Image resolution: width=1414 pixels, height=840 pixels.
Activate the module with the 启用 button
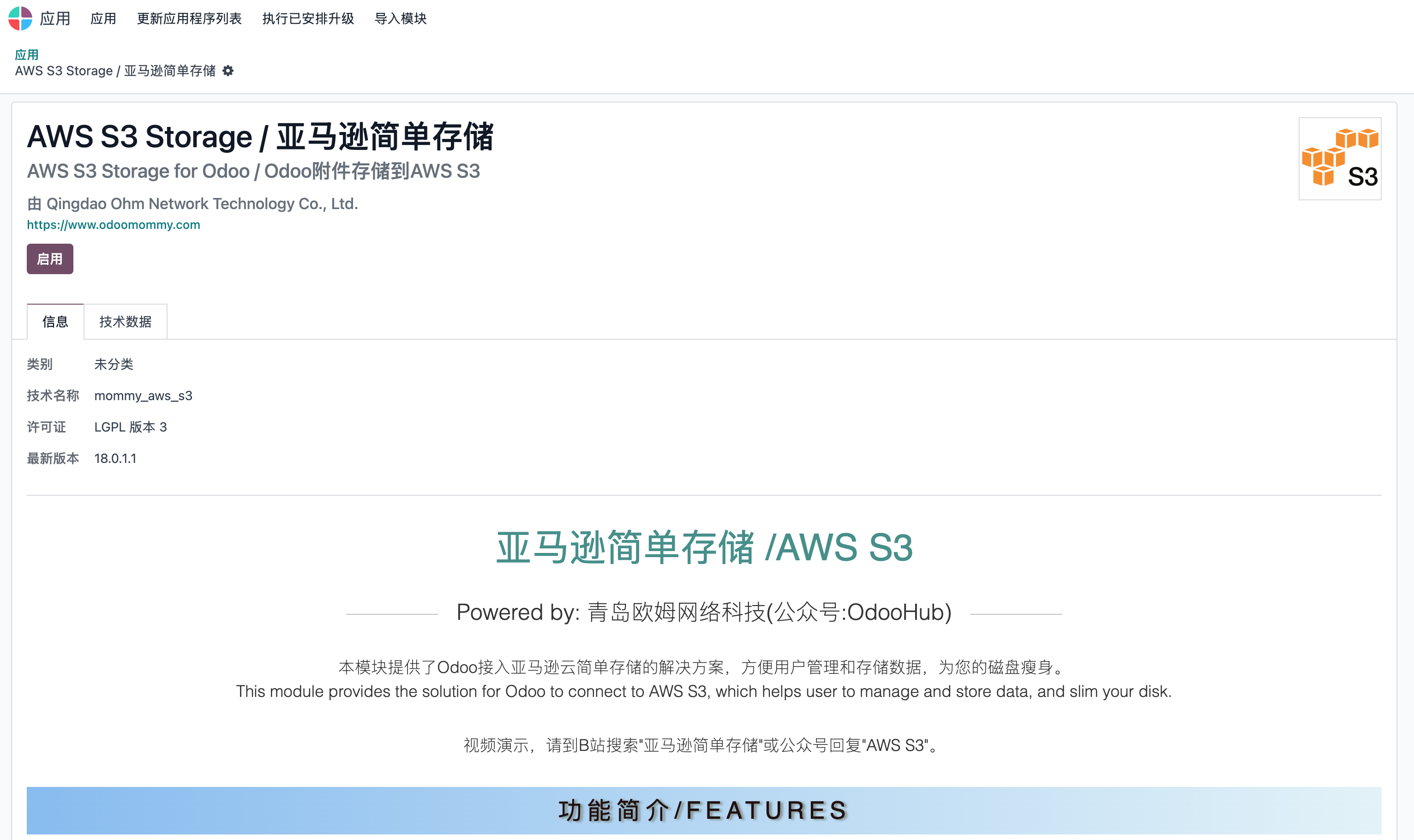[50, 258]
